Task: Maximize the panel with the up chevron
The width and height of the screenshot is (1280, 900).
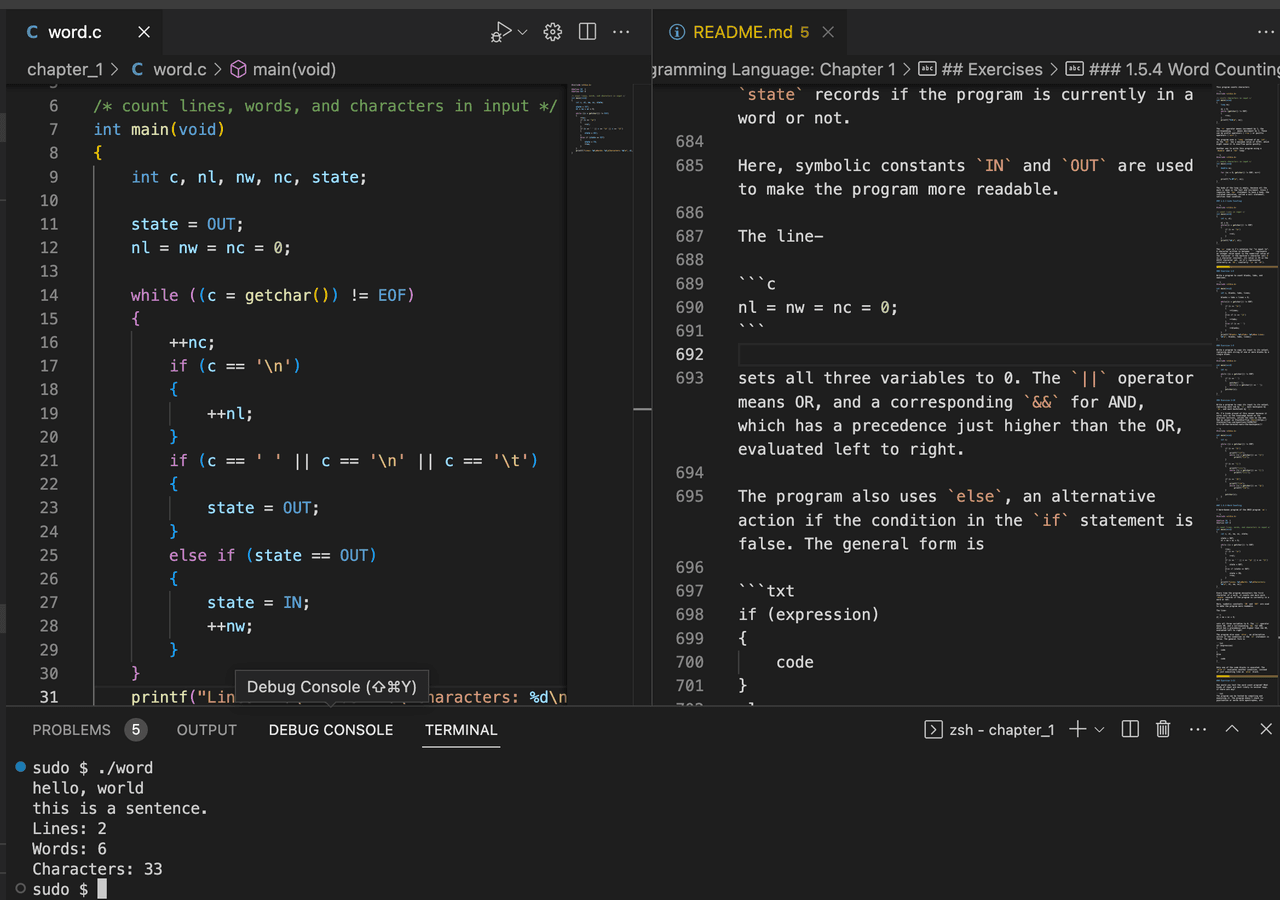Action: point(1232,730)
